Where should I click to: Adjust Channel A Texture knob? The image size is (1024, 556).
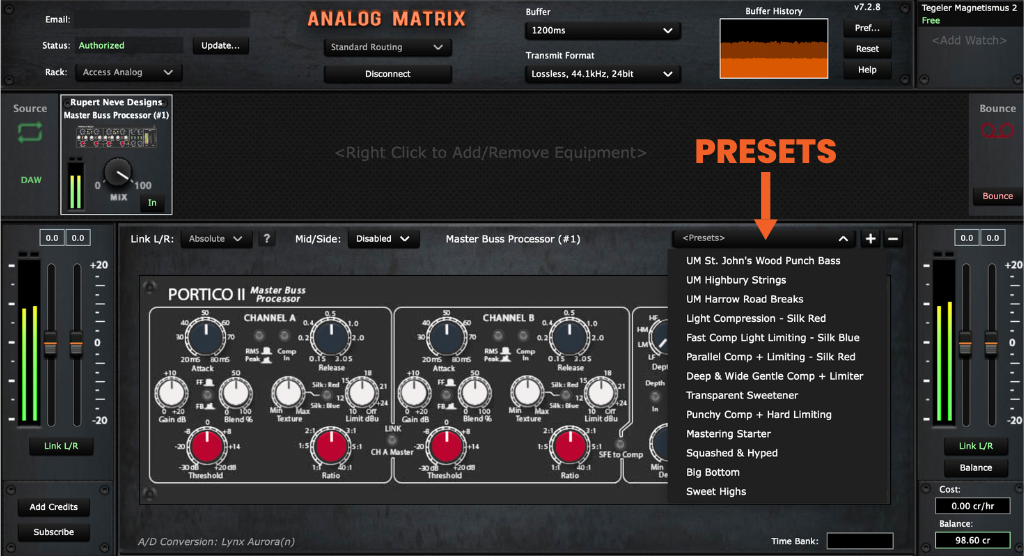pyautogui.click(x=288, y=393)
